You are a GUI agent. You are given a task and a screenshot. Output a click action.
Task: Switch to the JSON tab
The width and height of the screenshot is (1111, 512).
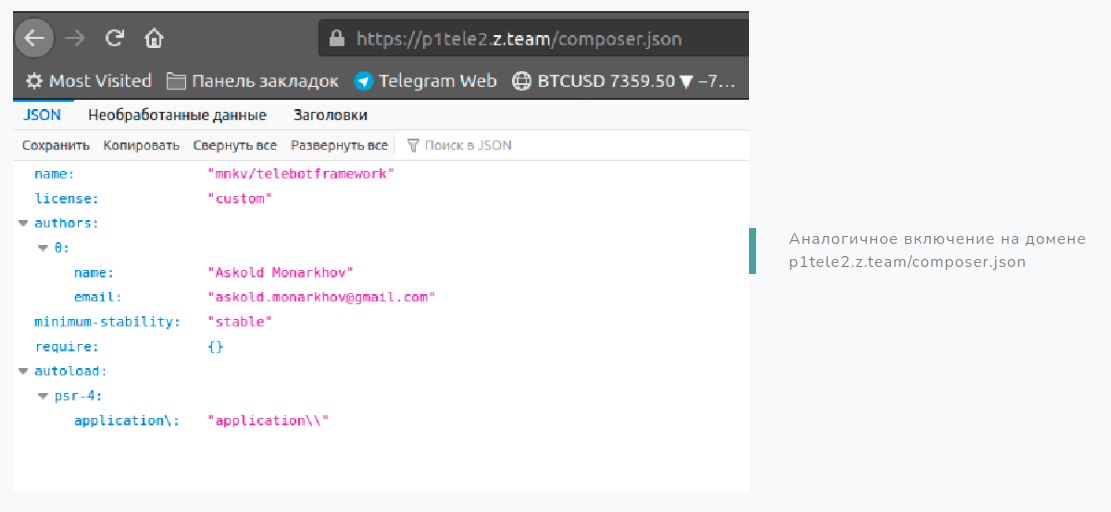tap(42, 115)
